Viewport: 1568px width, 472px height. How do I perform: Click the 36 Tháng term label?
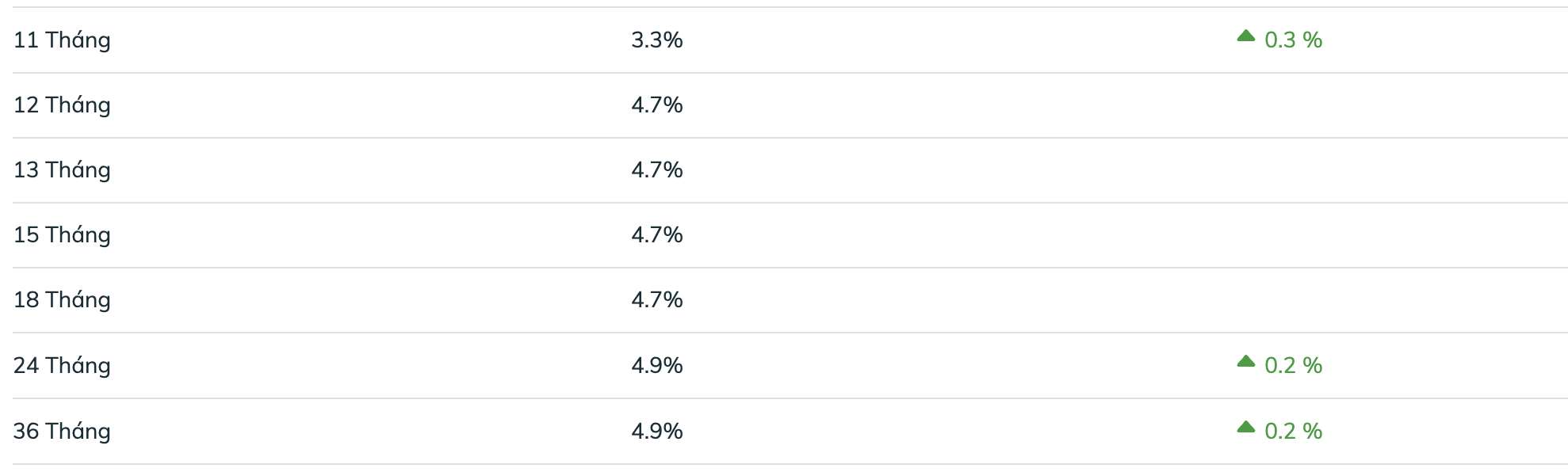(x=62, y=431)
